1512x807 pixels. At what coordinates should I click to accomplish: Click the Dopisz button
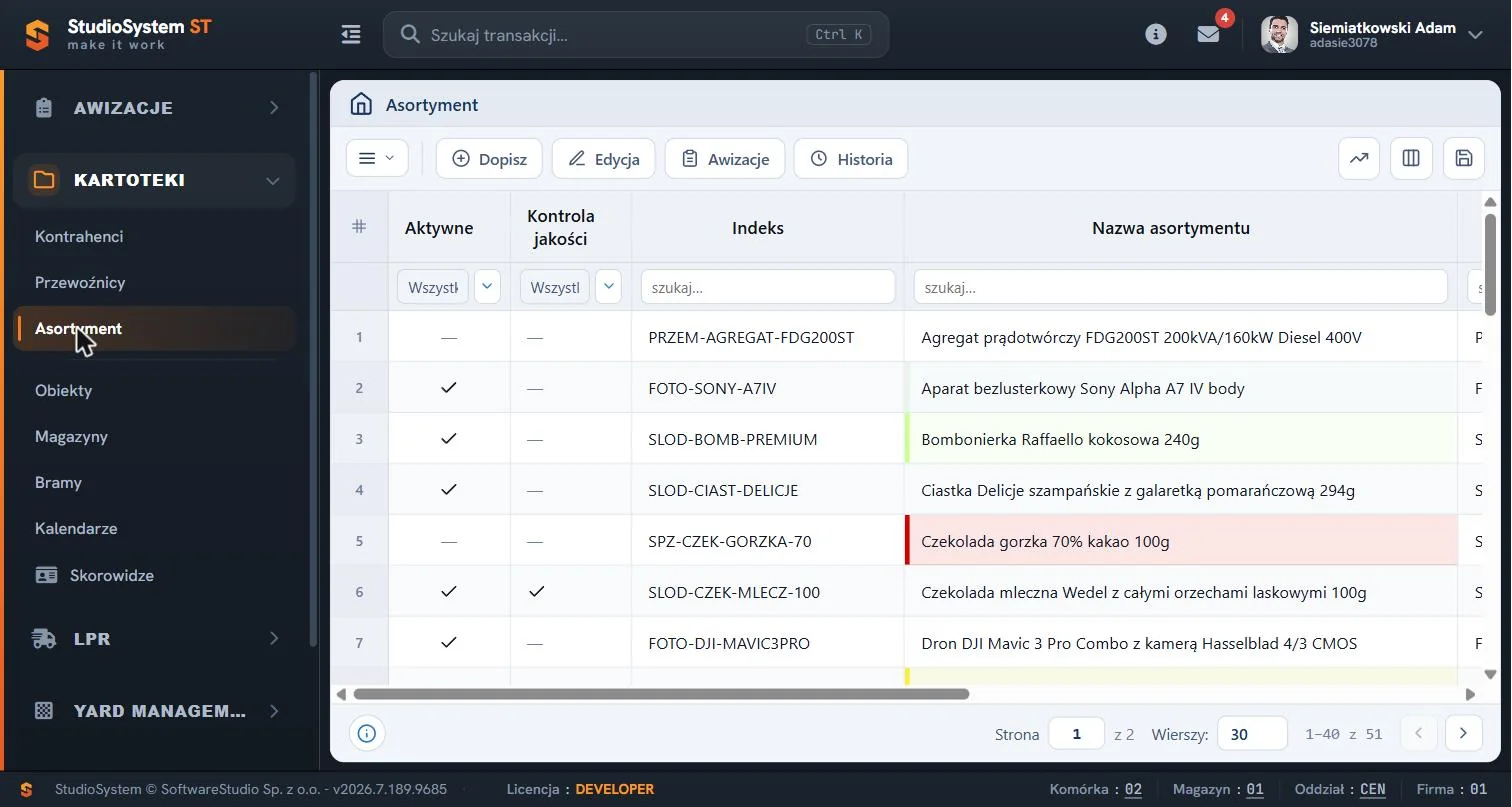489,159
